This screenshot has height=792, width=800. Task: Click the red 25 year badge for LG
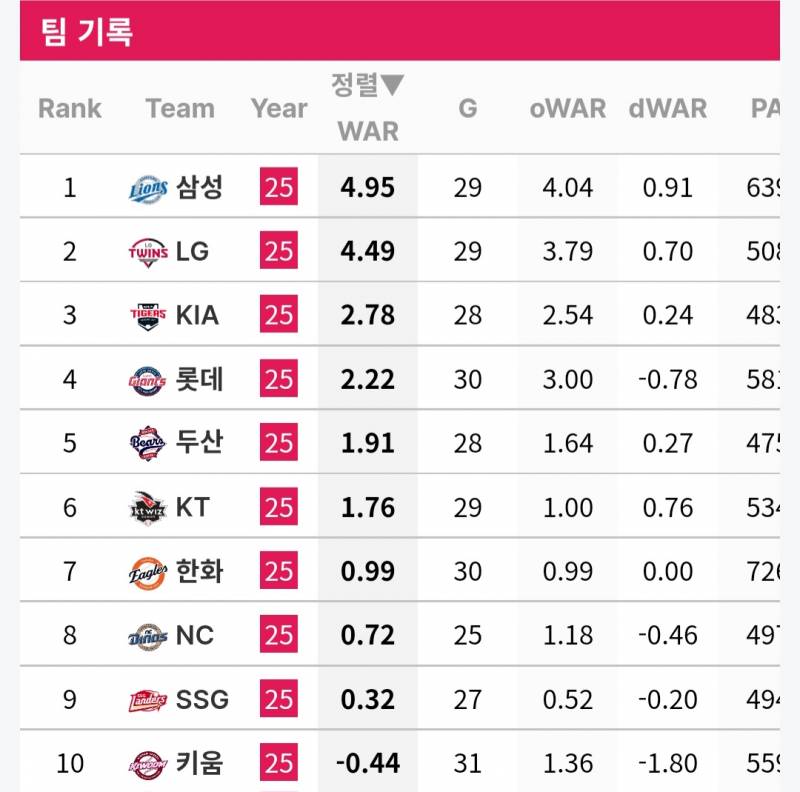[279, 251]
